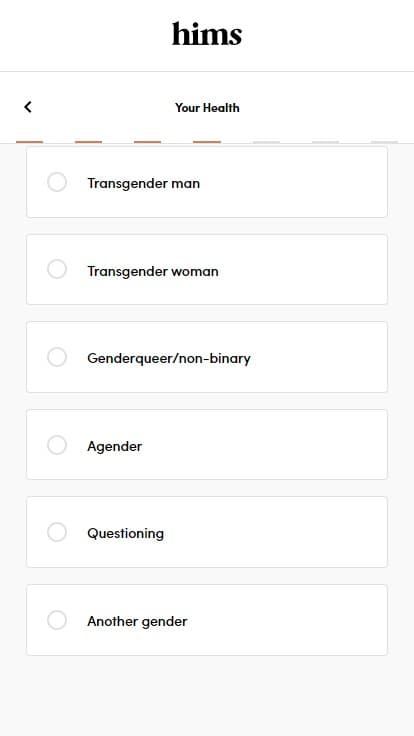414x736 pixels.
Task: Click the last gray progress segment
Action: 384,142
